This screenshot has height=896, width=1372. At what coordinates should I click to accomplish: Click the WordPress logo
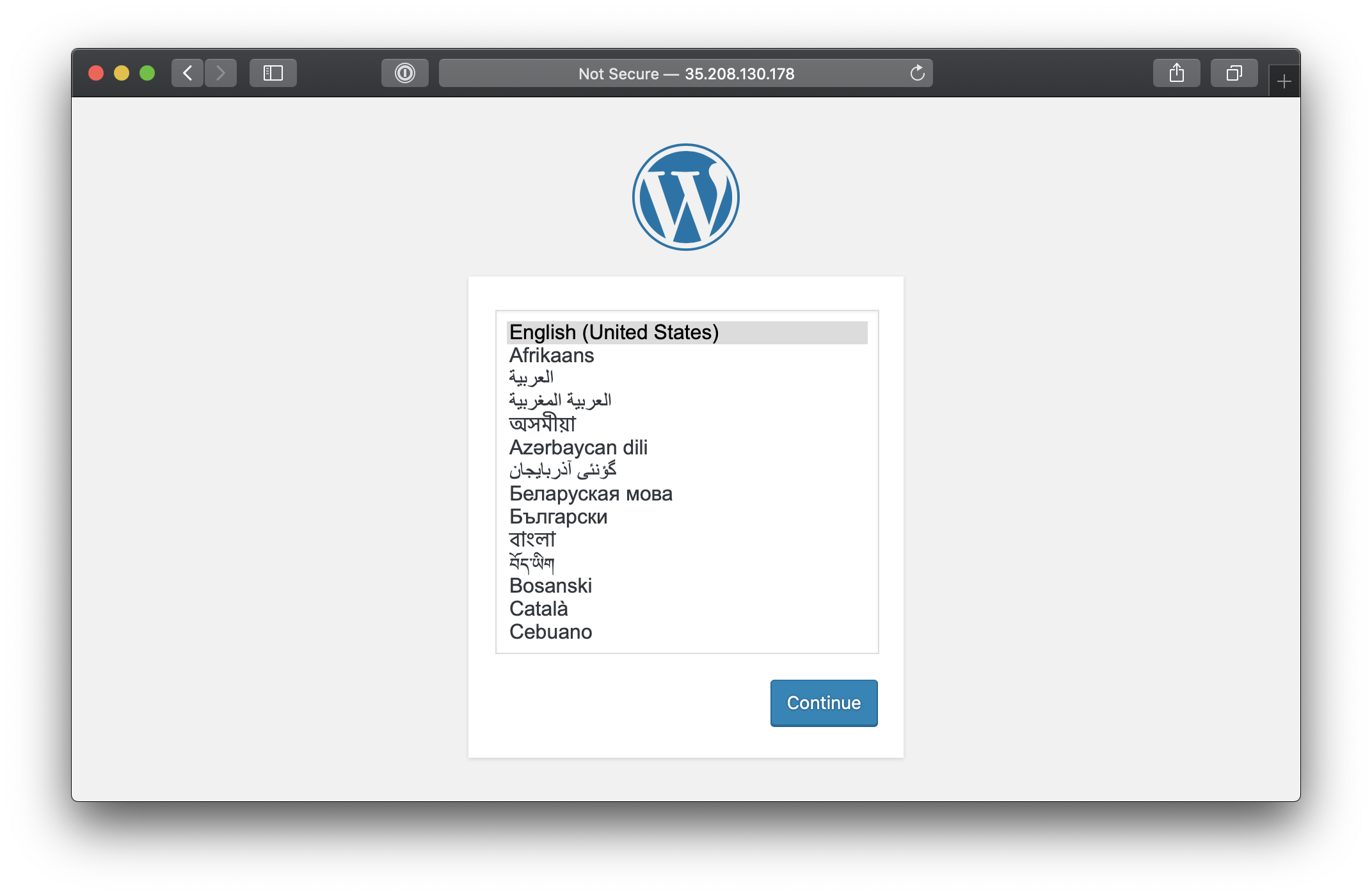click(x=686, y=197)
